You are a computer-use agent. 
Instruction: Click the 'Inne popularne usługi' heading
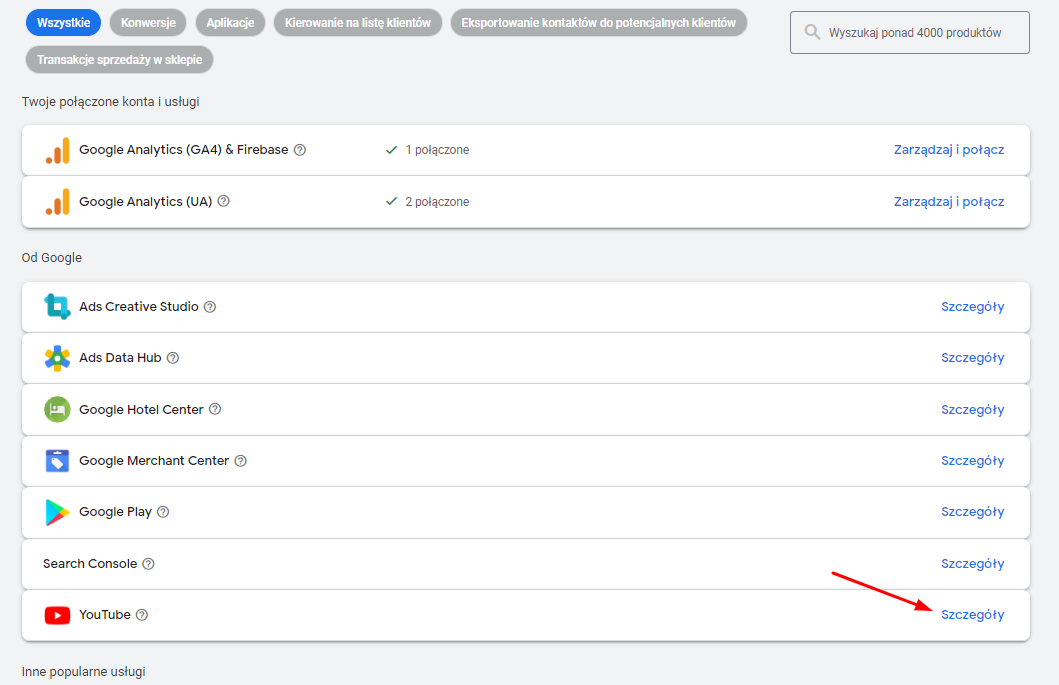[x=84, y=671]
